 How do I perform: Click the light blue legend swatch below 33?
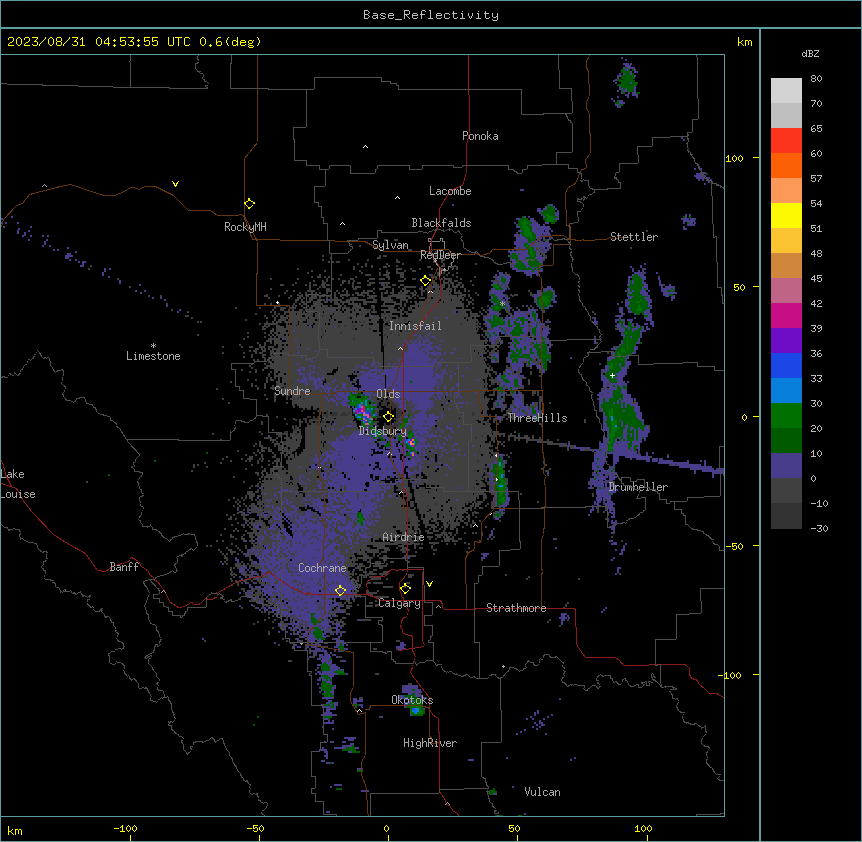(786, 391)
